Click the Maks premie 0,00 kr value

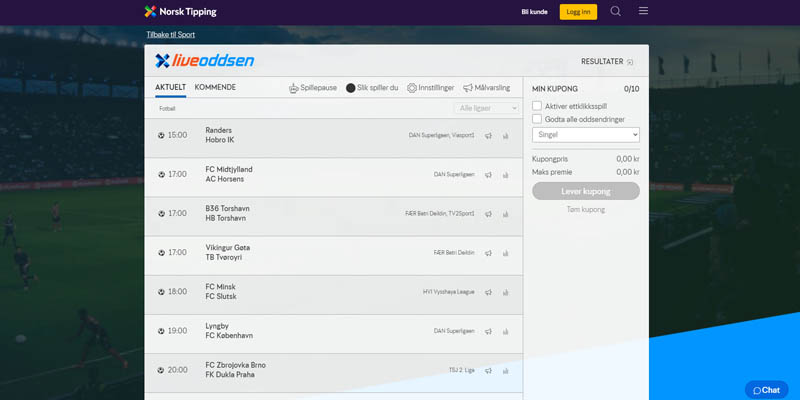point(628,172)
